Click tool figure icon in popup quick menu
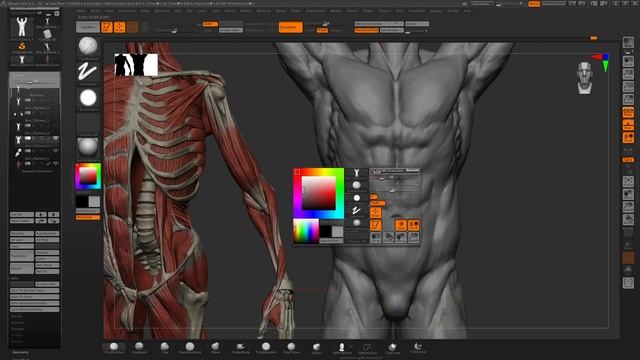Screen dimensions: 640x360 pos(356,173)
